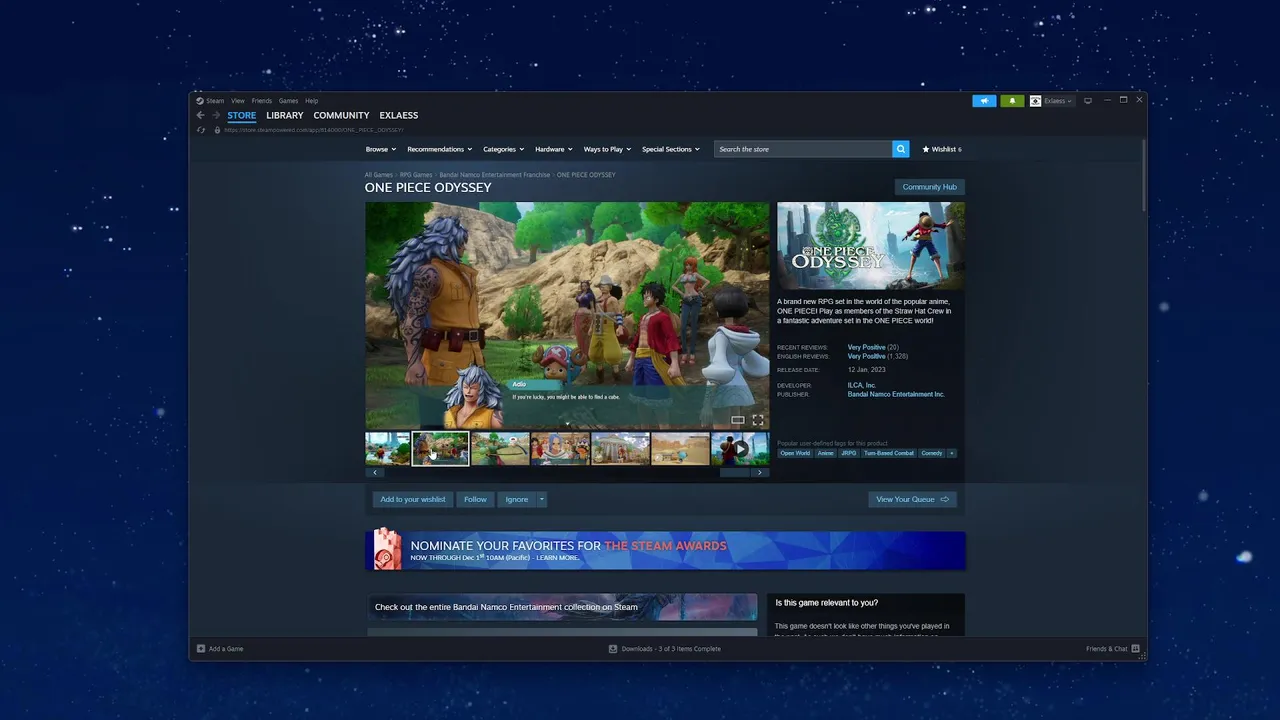This screenshot has height=720, width=1280.
Task: Expand the Hardware dropdown
Action: pos(554,149)
